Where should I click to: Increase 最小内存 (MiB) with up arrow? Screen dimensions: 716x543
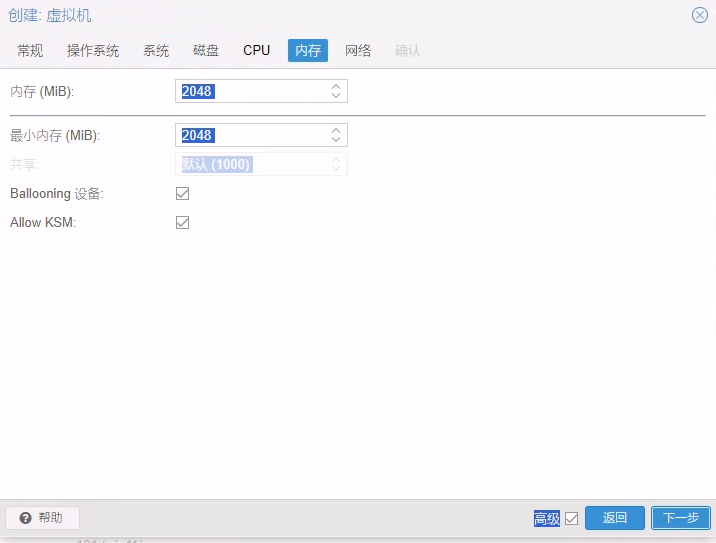(x=336, y=130)
